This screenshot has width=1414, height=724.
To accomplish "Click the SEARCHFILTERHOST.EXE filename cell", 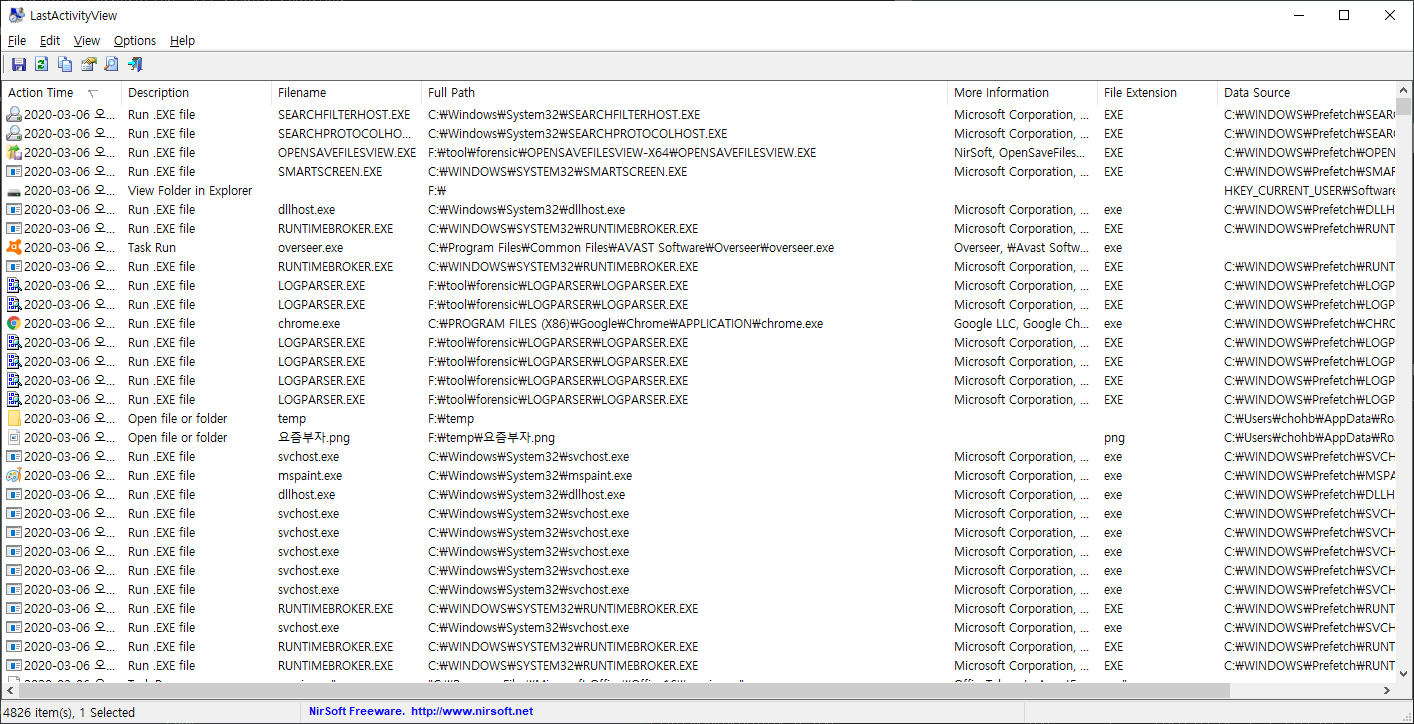I will coord(346,115).
